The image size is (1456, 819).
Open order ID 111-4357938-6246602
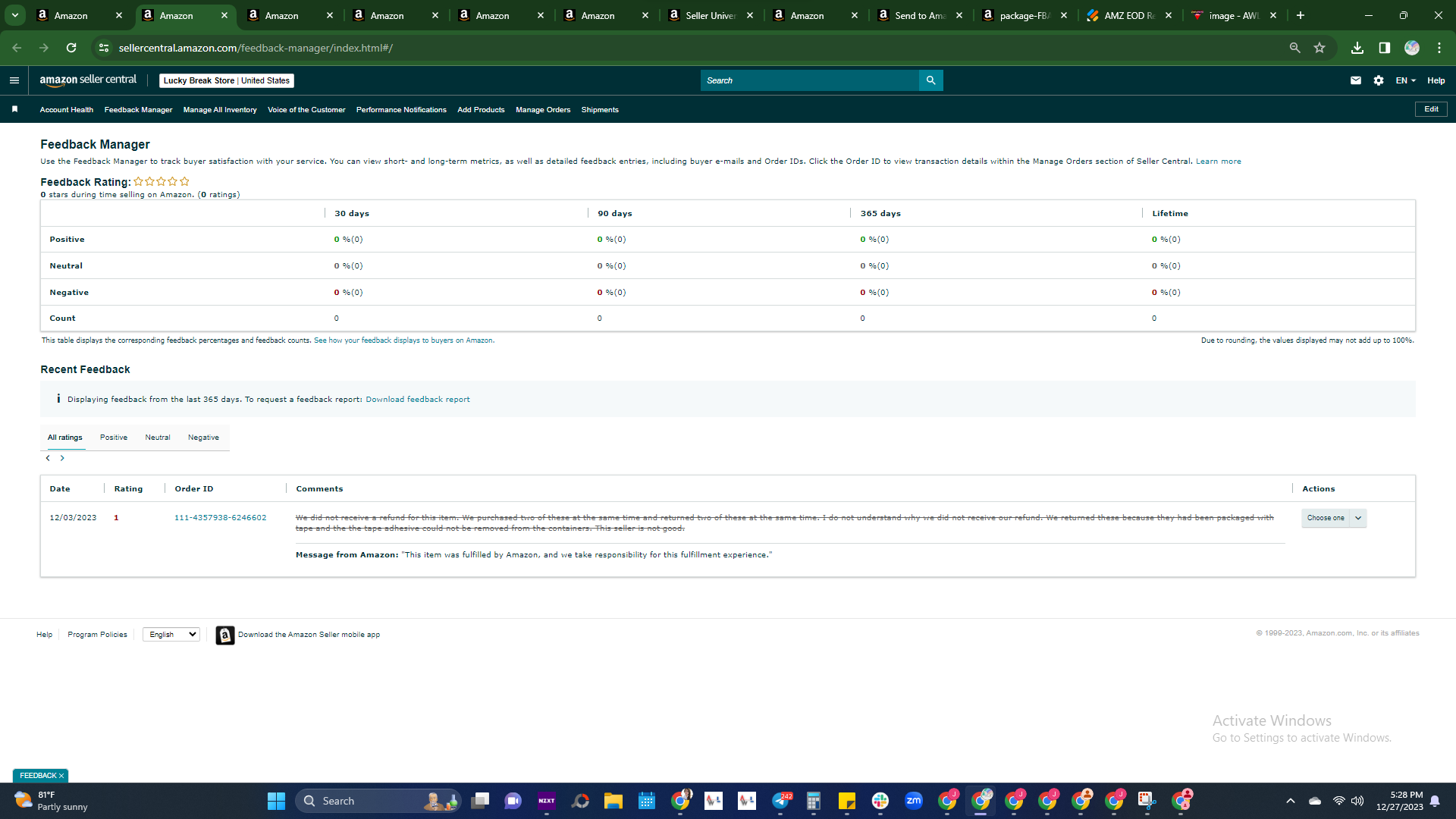221,518
